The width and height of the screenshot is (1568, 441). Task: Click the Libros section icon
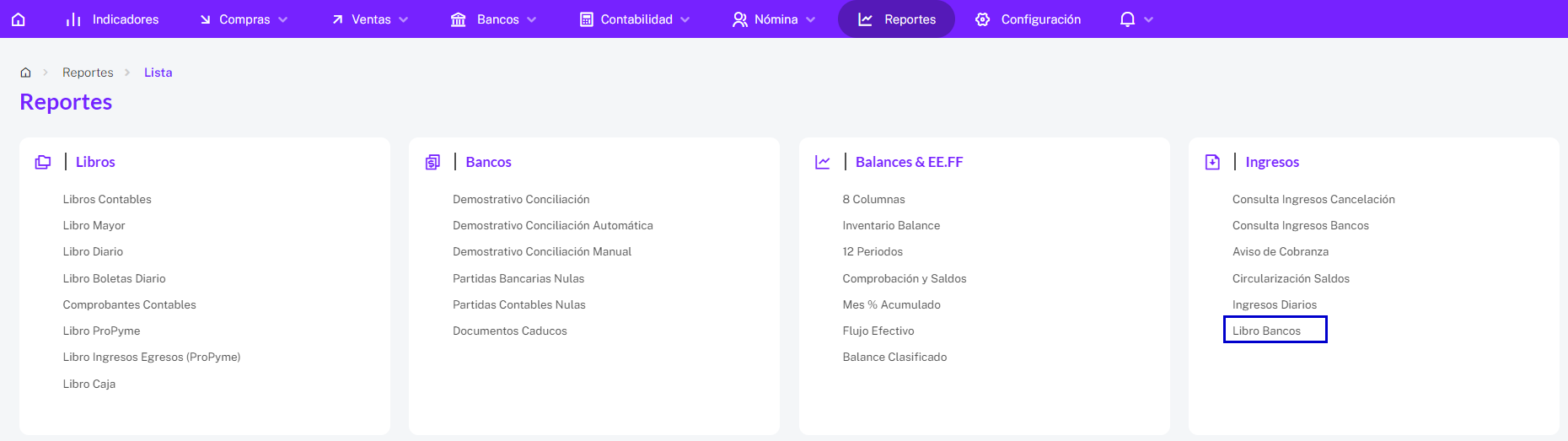pyautogui.click(x=43, y=162)
